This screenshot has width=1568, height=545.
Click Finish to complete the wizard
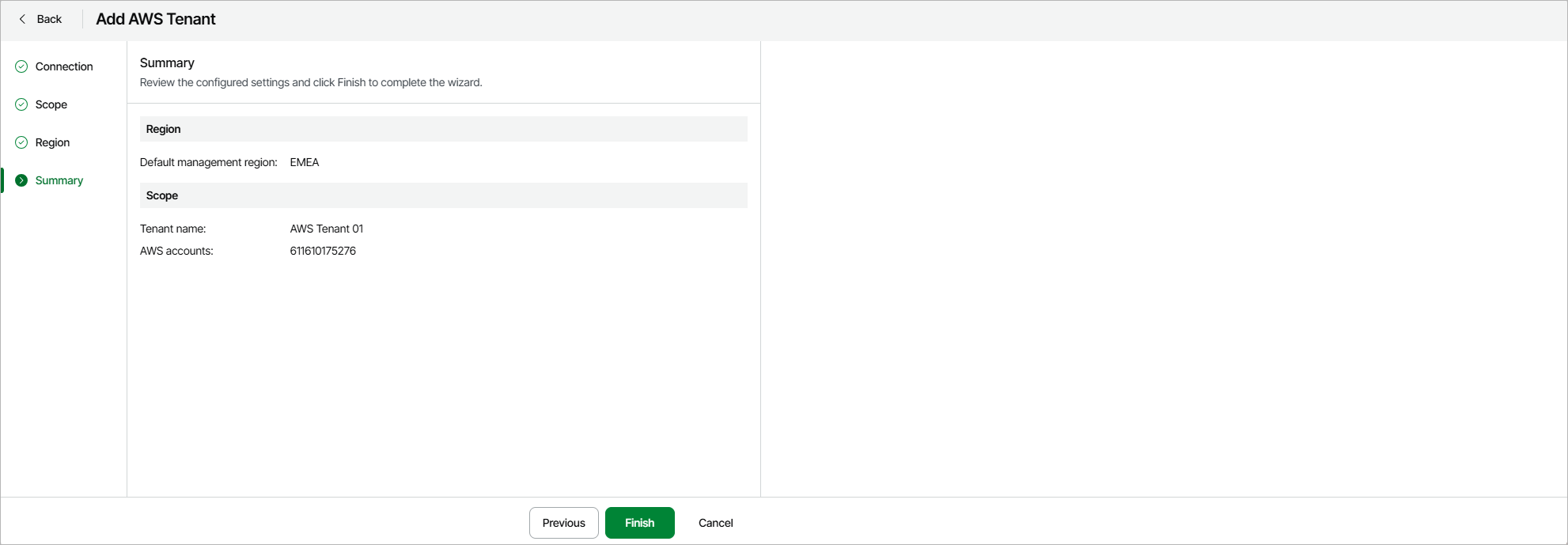click(640, 523)
